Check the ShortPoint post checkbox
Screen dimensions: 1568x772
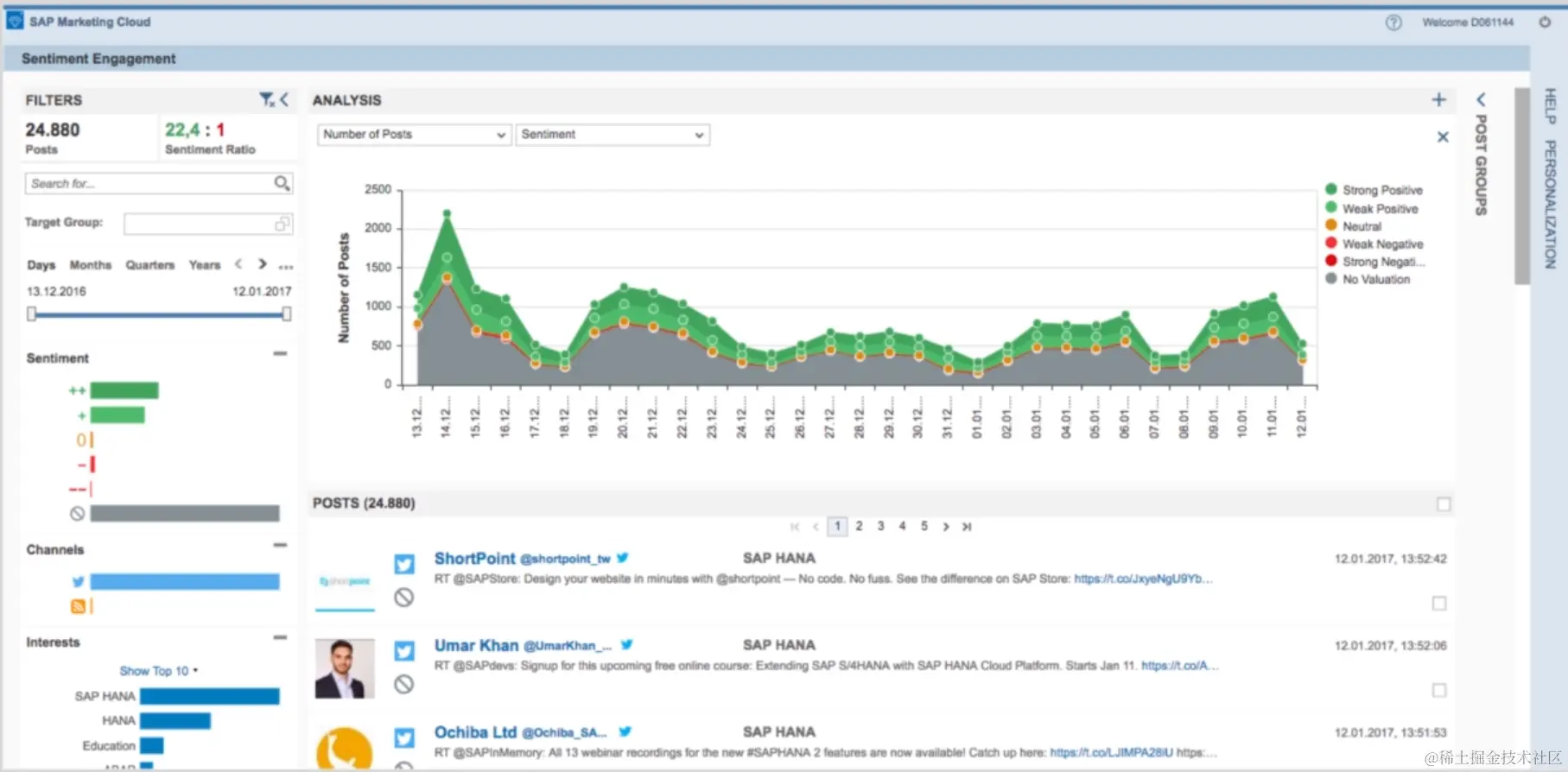1439,604
